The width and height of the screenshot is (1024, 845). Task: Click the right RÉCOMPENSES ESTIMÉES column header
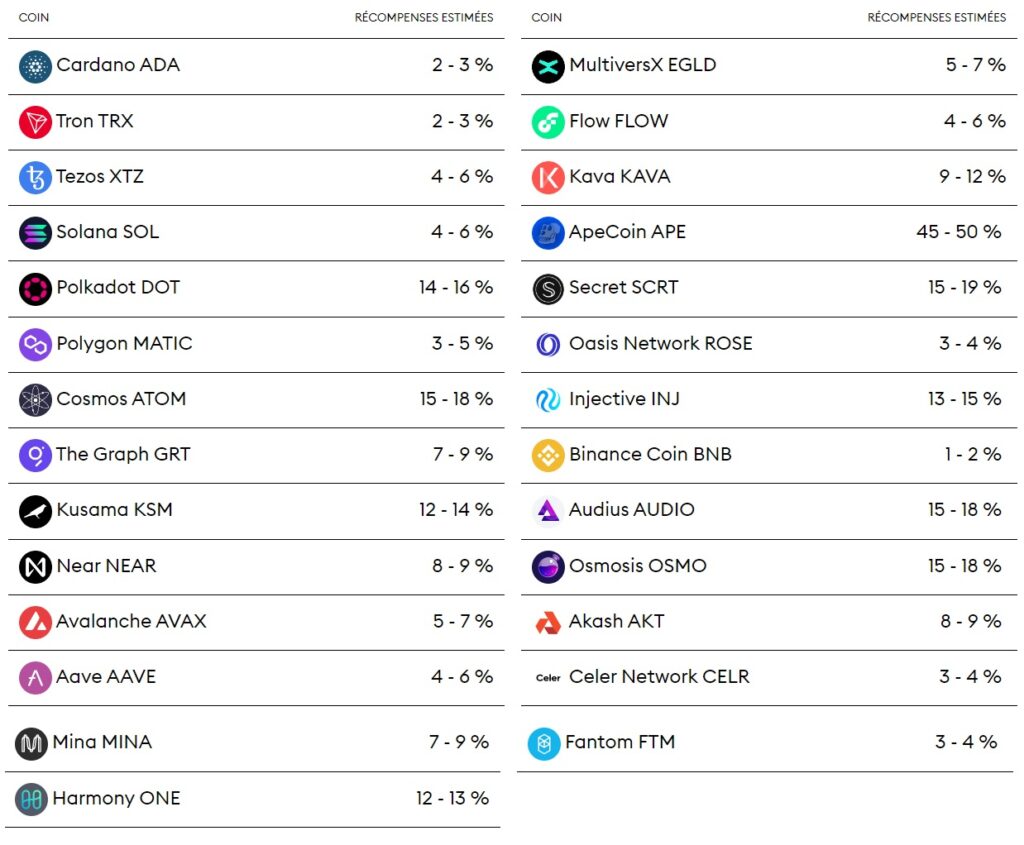click(x=936, y=17)
